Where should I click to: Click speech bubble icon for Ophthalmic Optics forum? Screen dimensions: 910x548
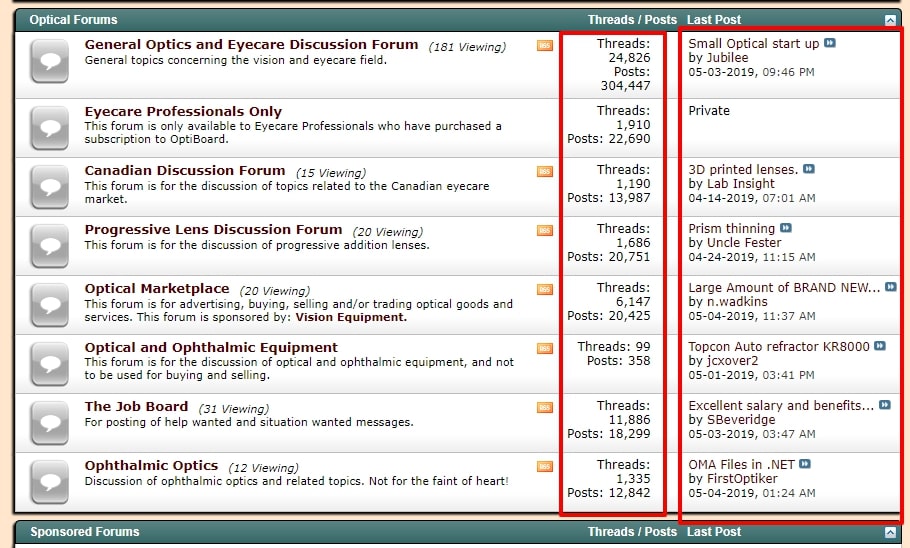[49, 481]
